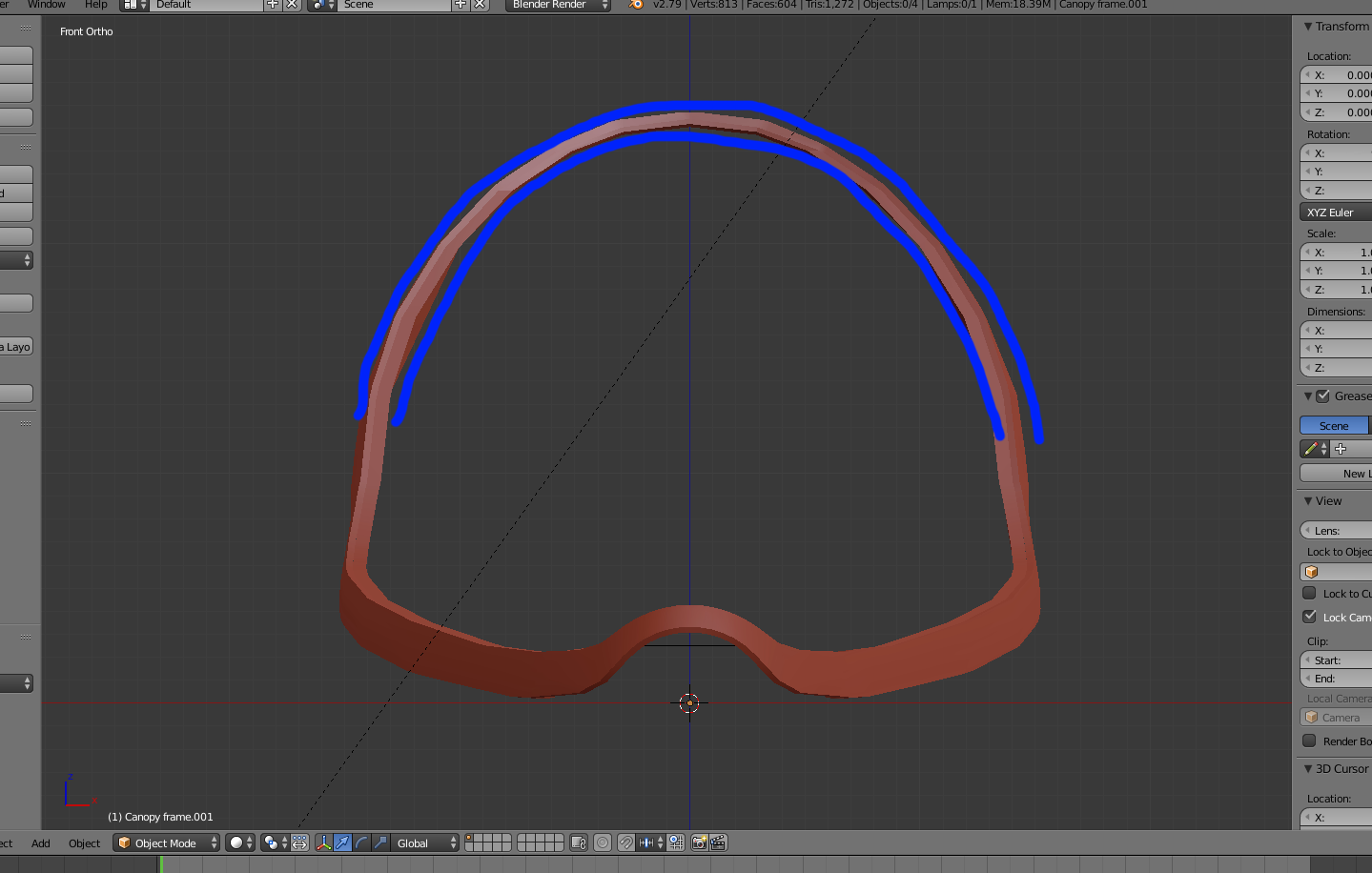Image resolution: width=1372 pixels, height=873 pixels.
Task: Toggle the 3D manipulator widget
Action: [x=324, y=843]
